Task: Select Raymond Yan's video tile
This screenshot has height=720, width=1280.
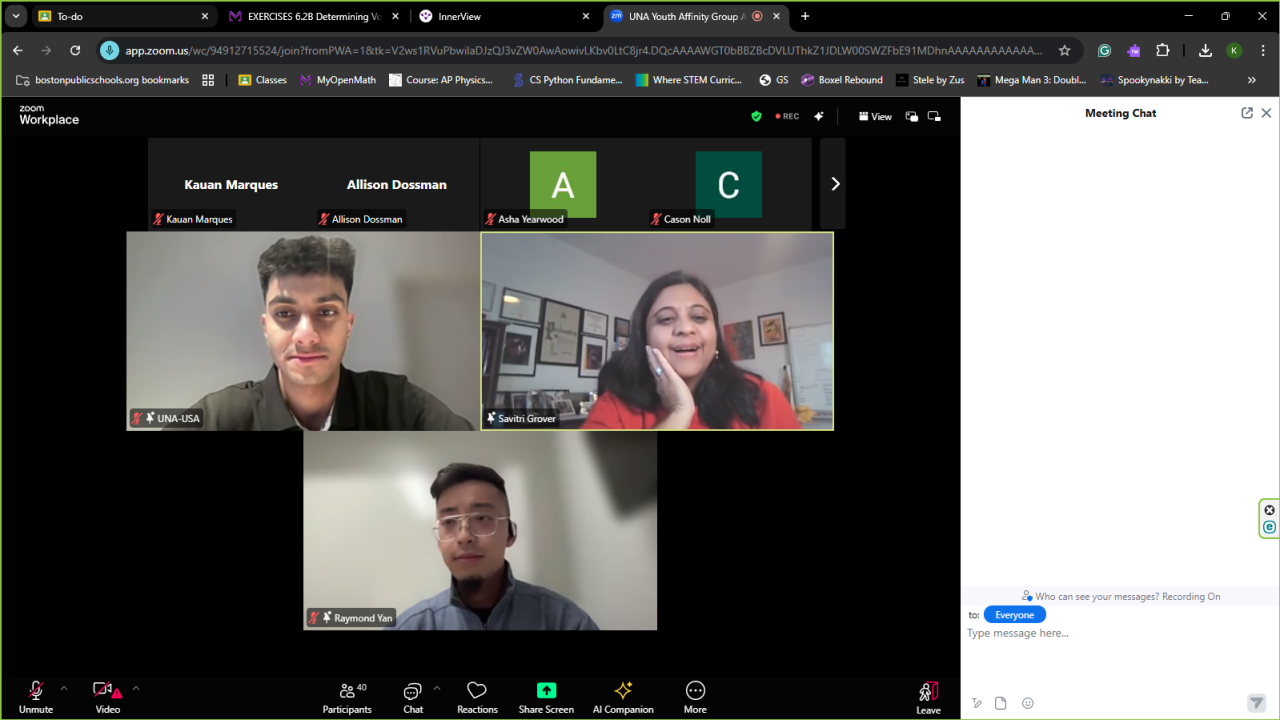Action: tap(480, 531)
